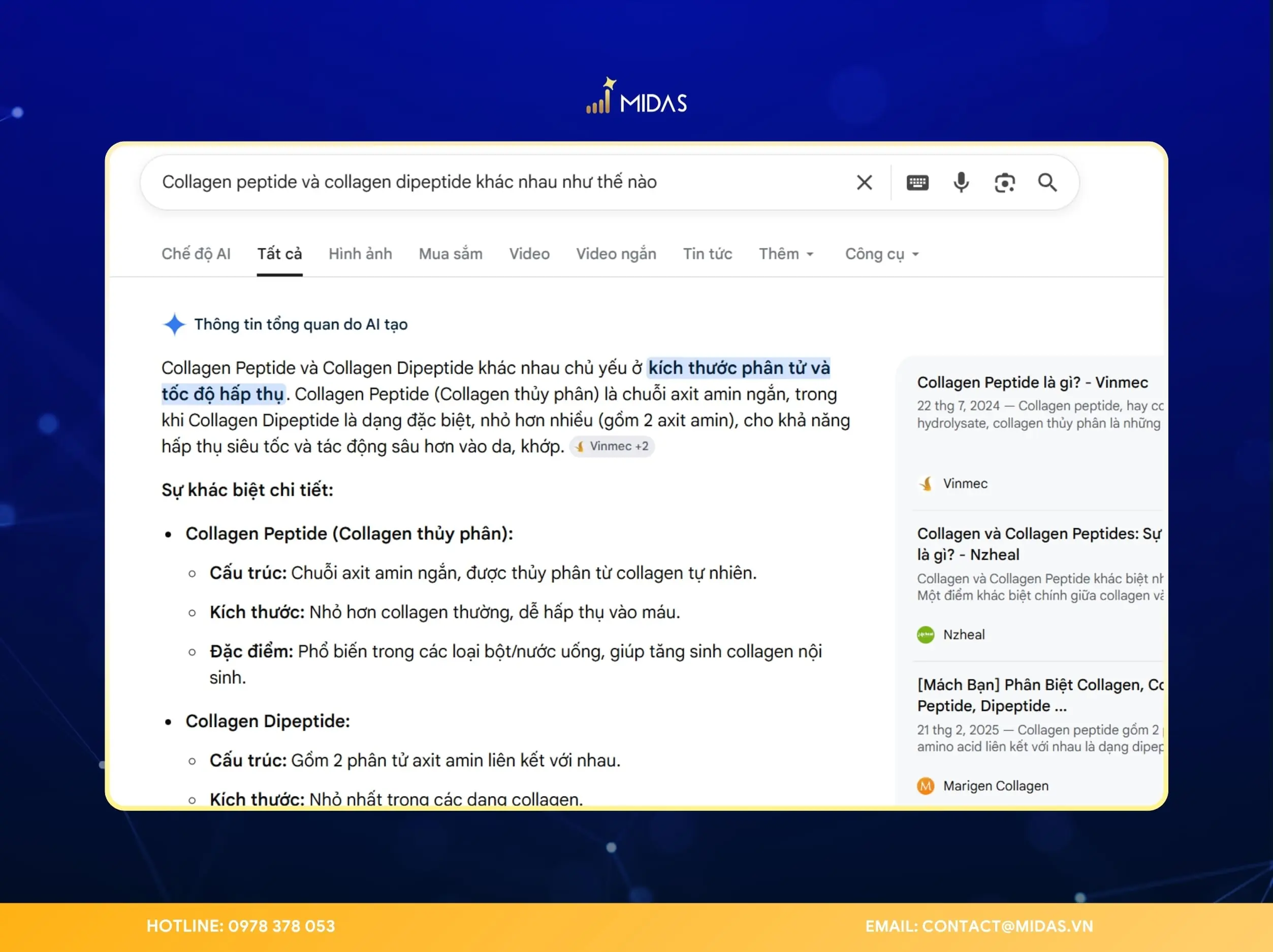Open the Vinmec +2 sources chip

click(612, 446)
